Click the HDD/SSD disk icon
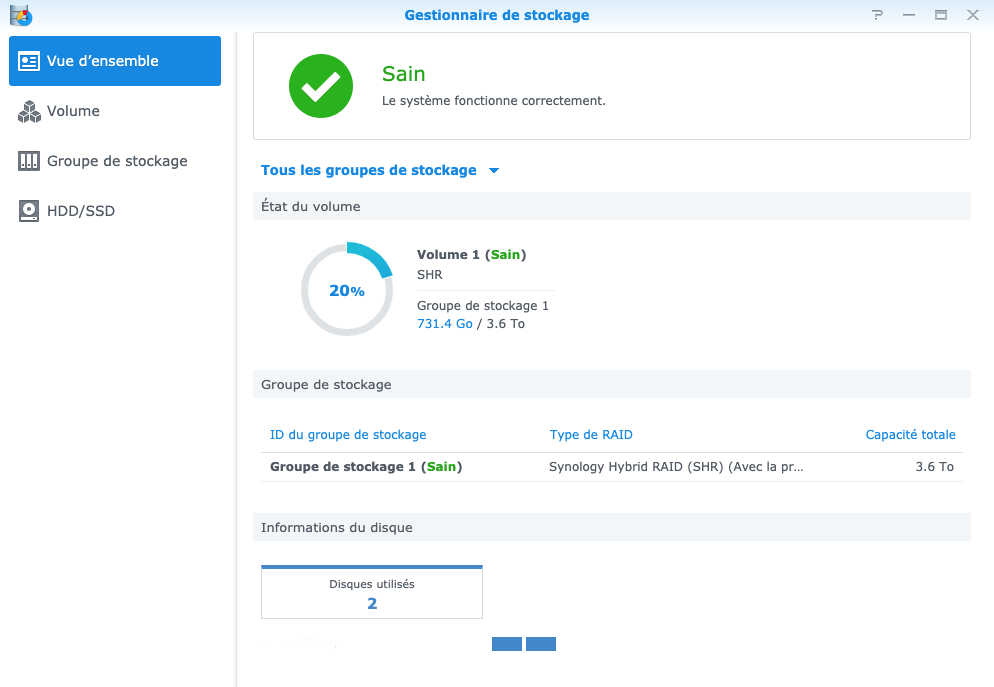 (x=29, y=211)
